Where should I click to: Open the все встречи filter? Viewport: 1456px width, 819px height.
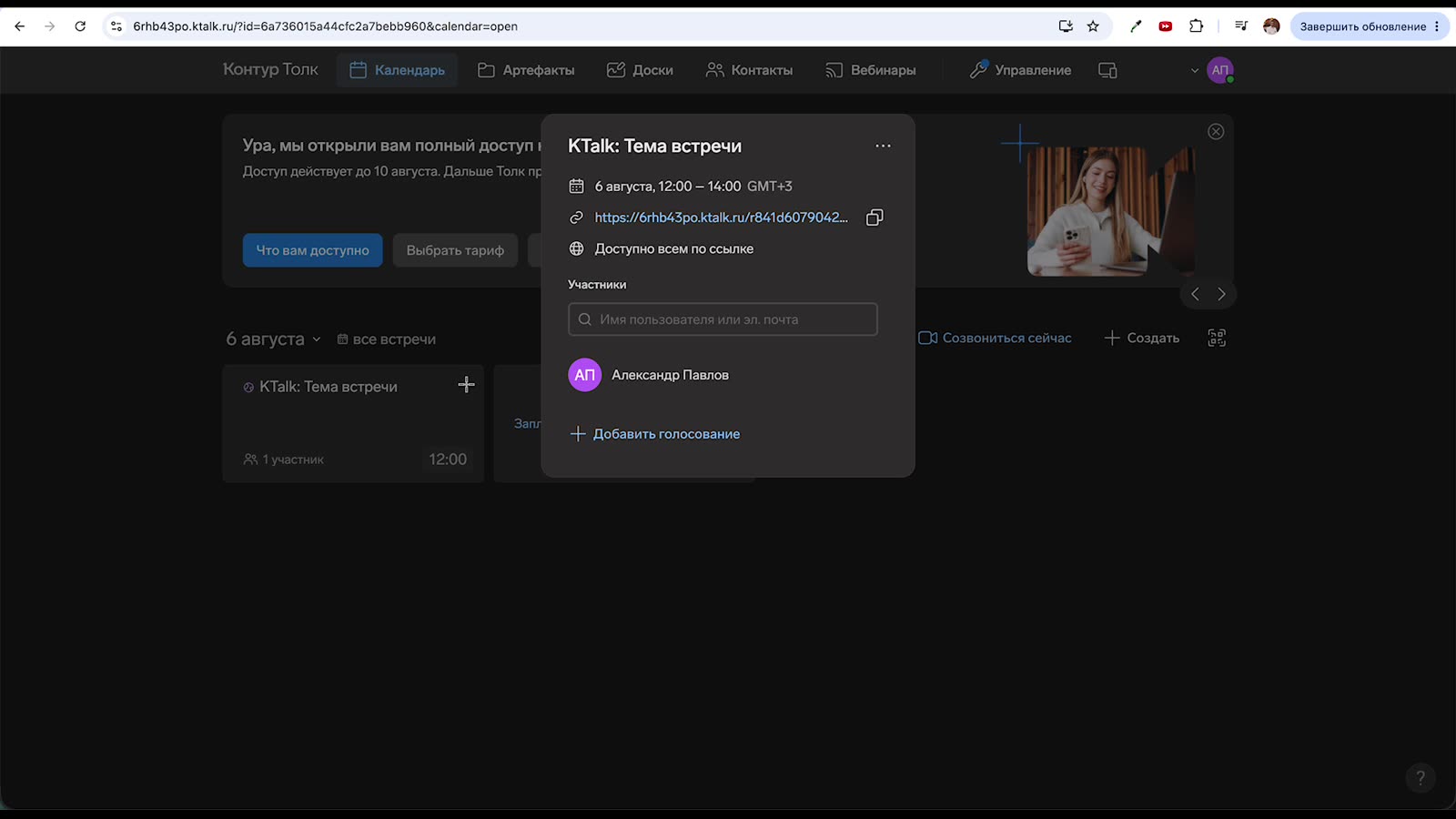tap(387, 339)
